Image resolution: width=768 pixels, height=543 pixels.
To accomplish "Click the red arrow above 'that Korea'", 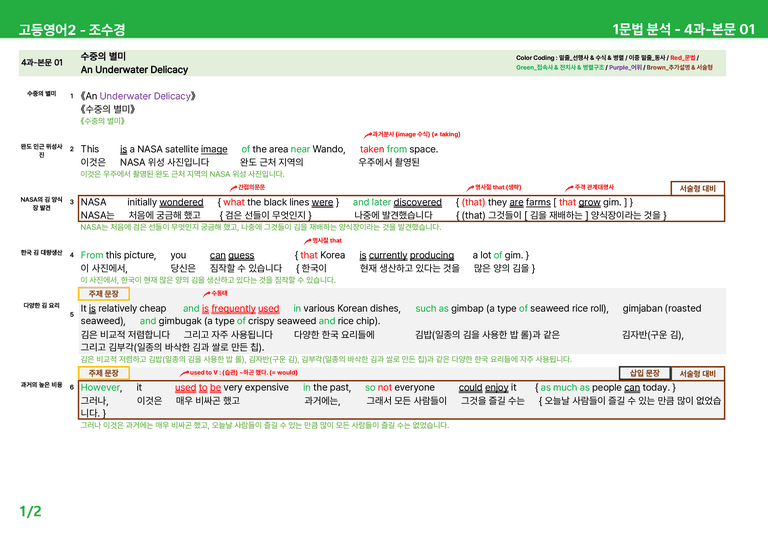I will pyautogui.click(x=308, y=241).
